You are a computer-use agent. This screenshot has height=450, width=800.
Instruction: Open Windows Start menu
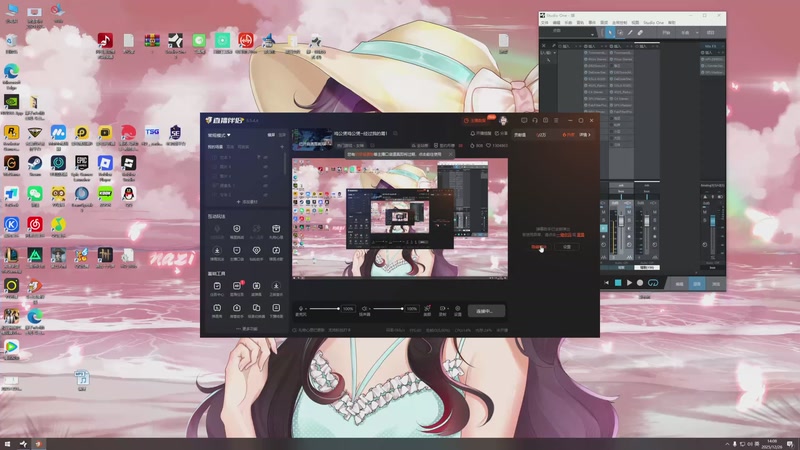point(7,444)
